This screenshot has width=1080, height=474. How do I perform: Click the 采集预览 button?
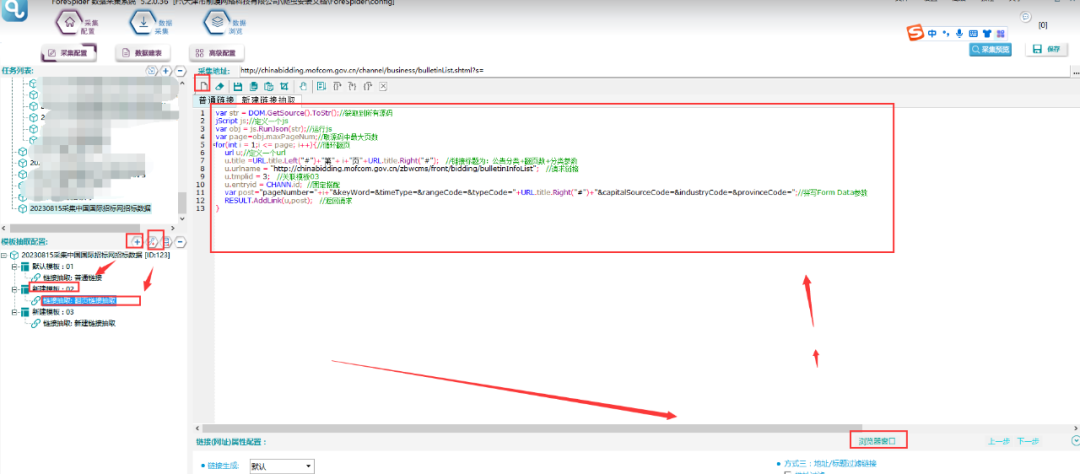coord(990,50)
